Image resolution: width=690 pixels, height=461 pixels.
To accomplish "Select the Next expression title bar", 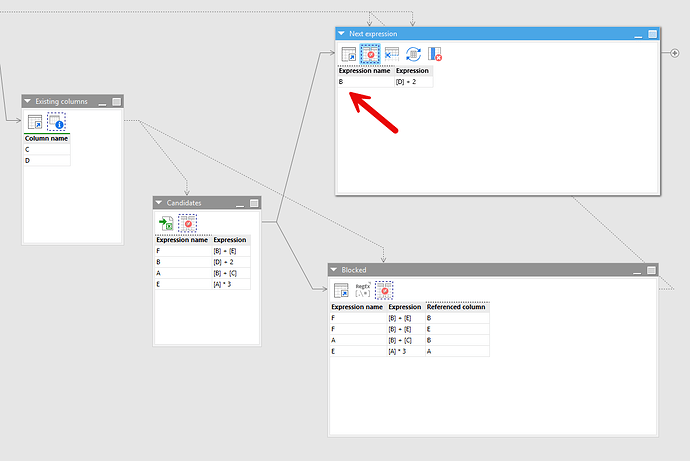I will pyautogui.click(x=497, y=33).
